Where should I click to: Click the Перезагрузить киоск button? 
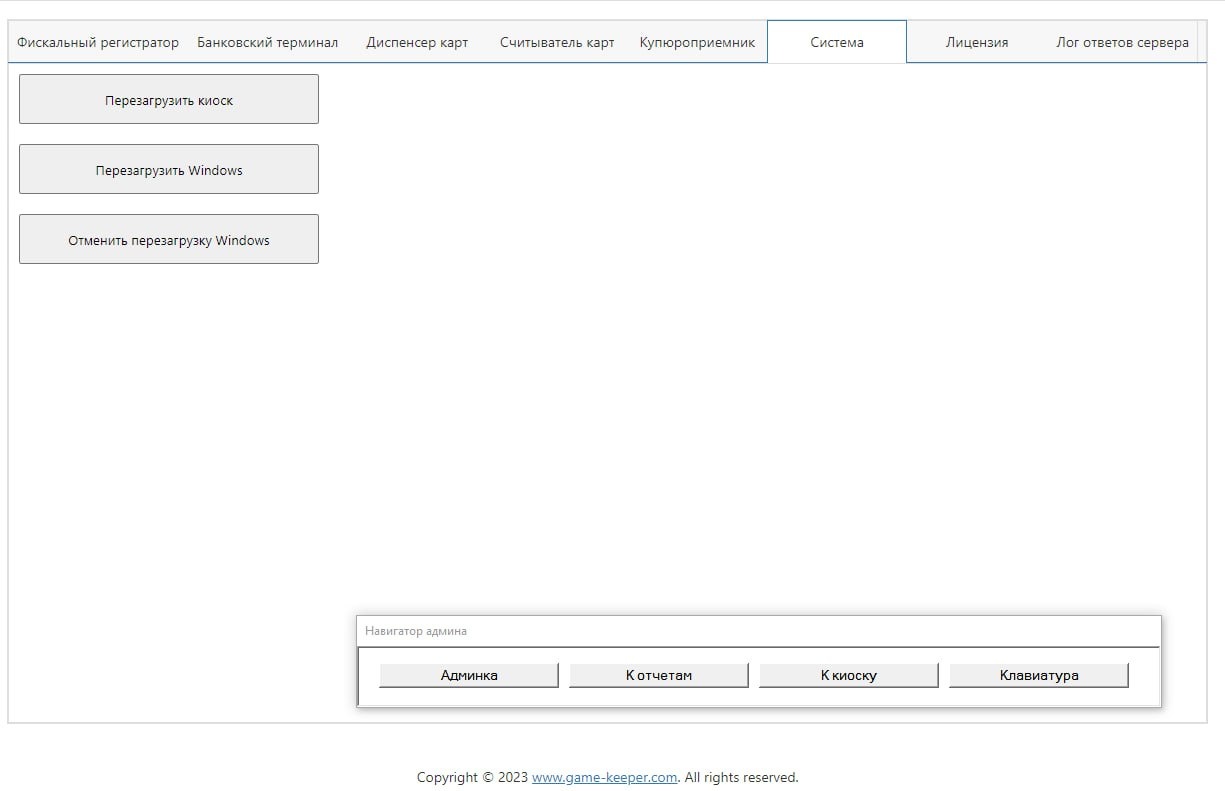pos(169,100)
